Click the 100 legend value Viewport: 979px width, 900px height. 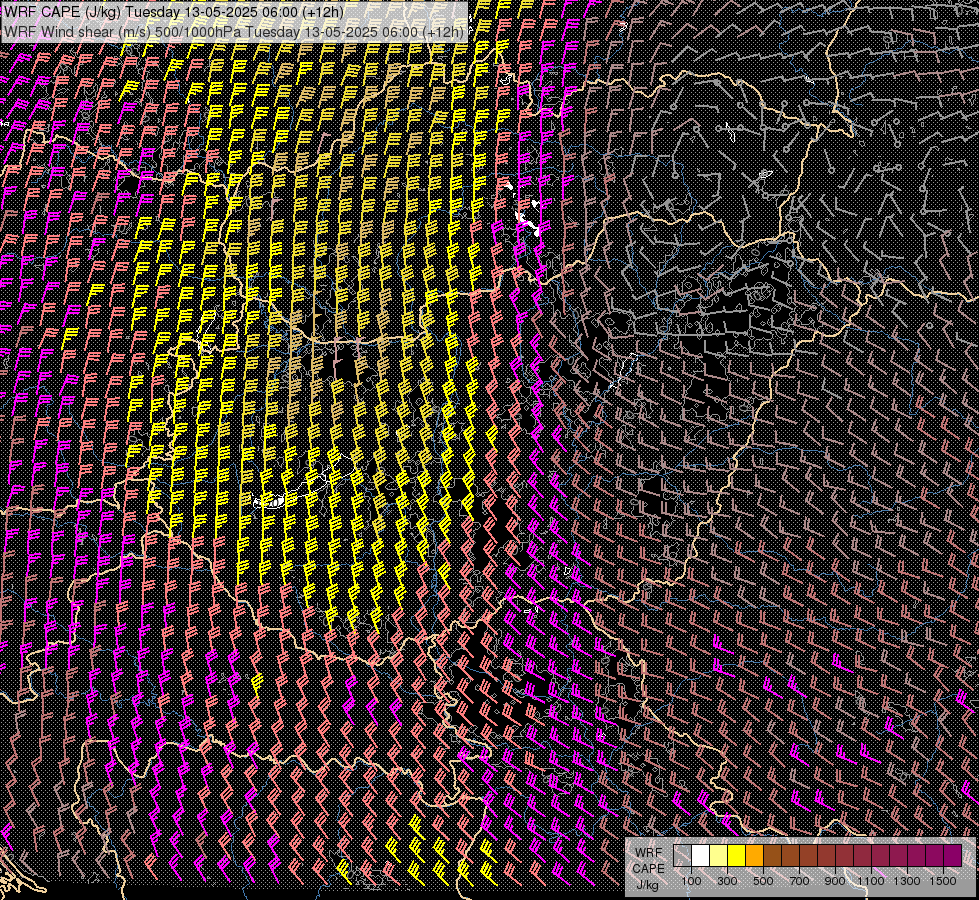tap(691, 881)
